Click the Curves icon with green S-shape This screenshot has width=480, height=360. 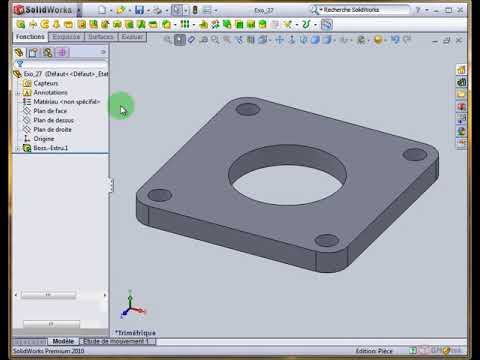pos(306,24)
